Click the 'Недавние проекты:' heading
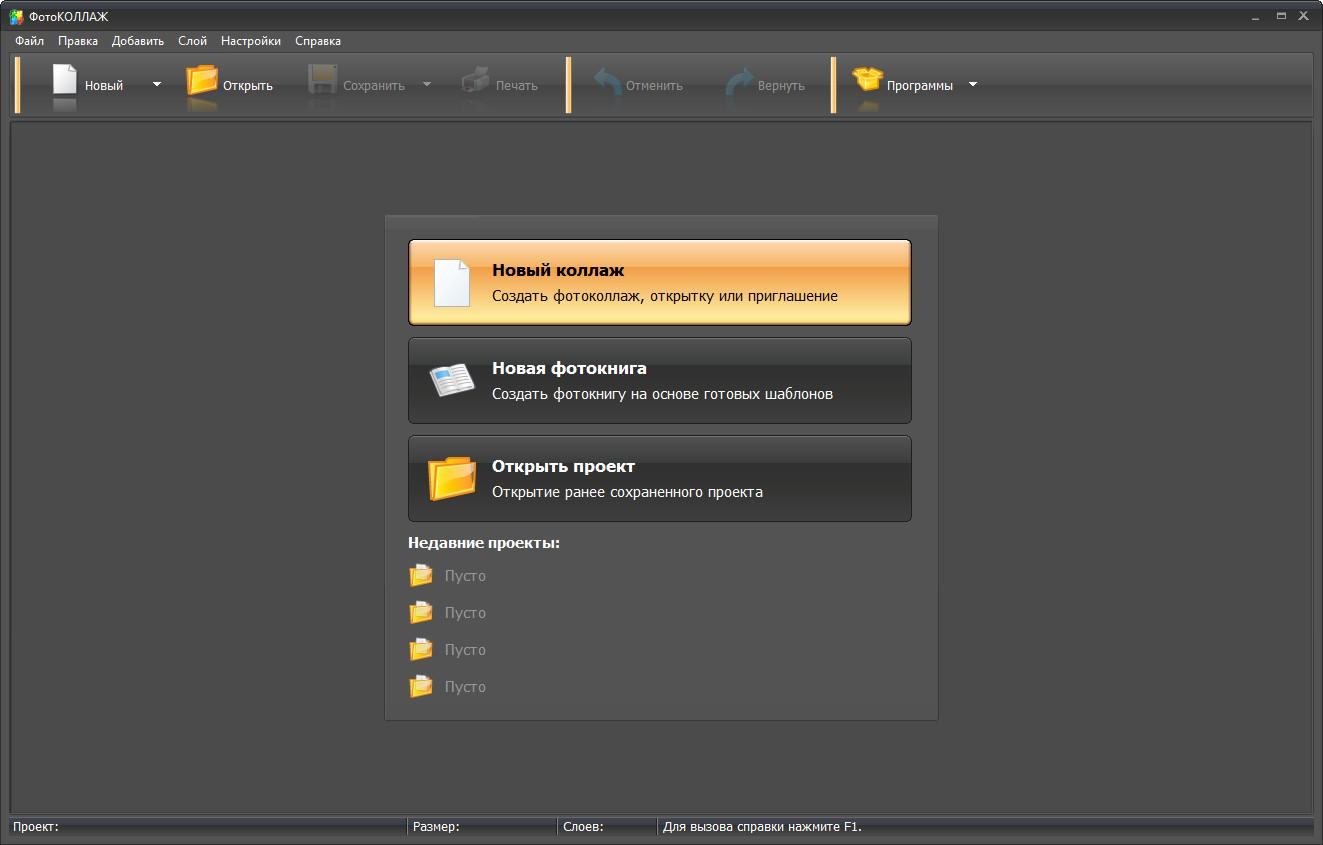 (484, 543)
